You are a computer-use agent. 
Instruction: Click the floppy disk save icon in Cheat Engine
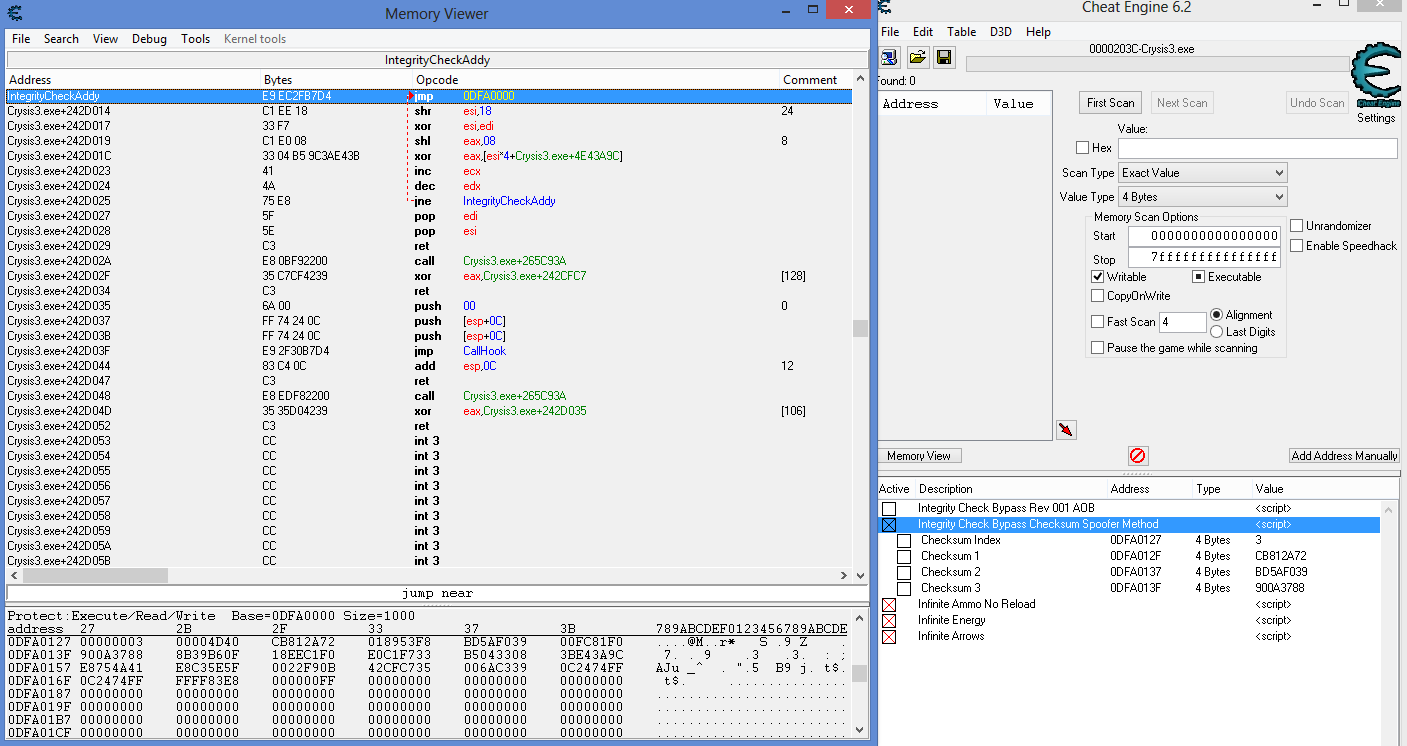click(x=944, y=57)
